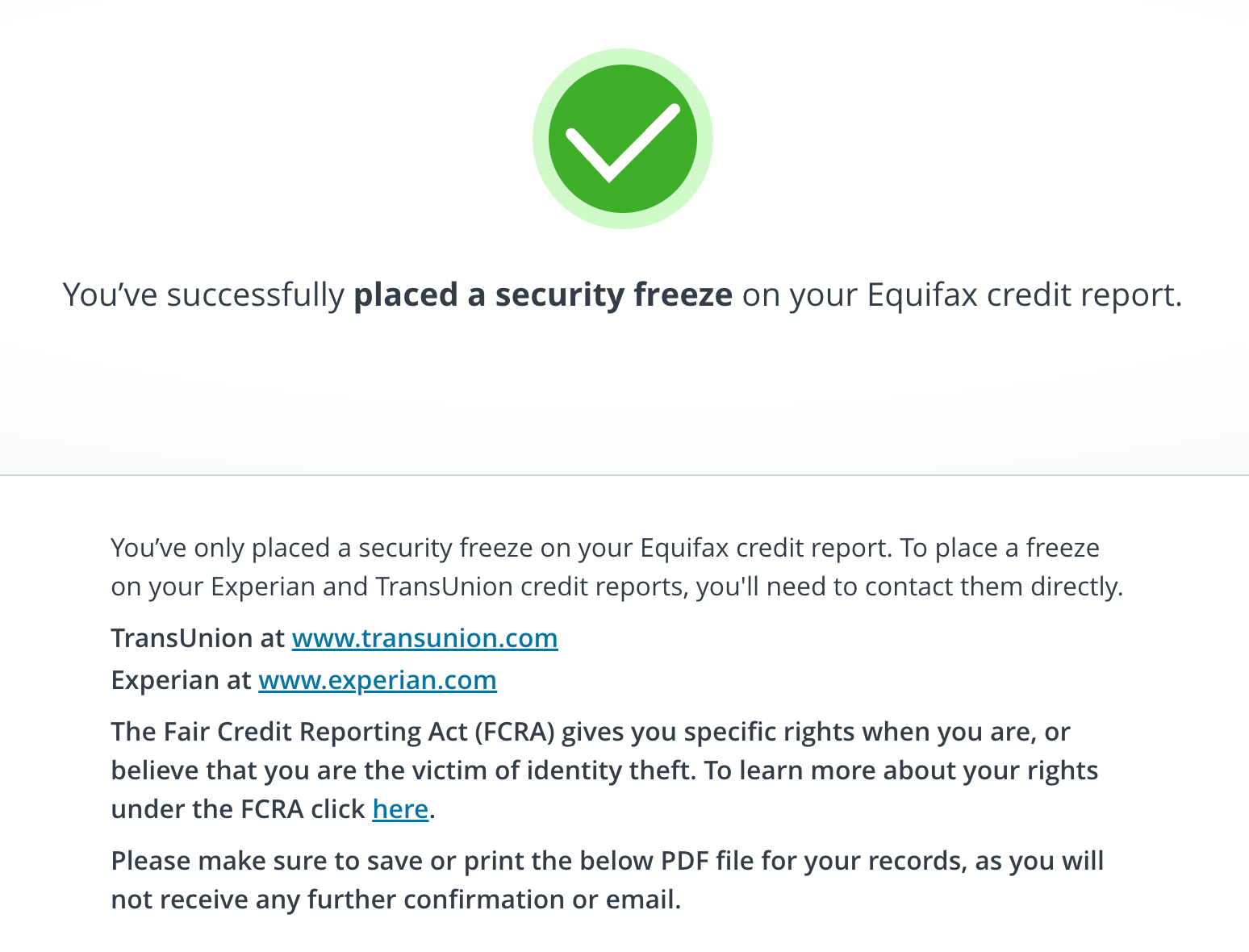Click the horizontal divider line below the headline
This screenshot has width=1249, height=952.
click(x=624, y=475)
